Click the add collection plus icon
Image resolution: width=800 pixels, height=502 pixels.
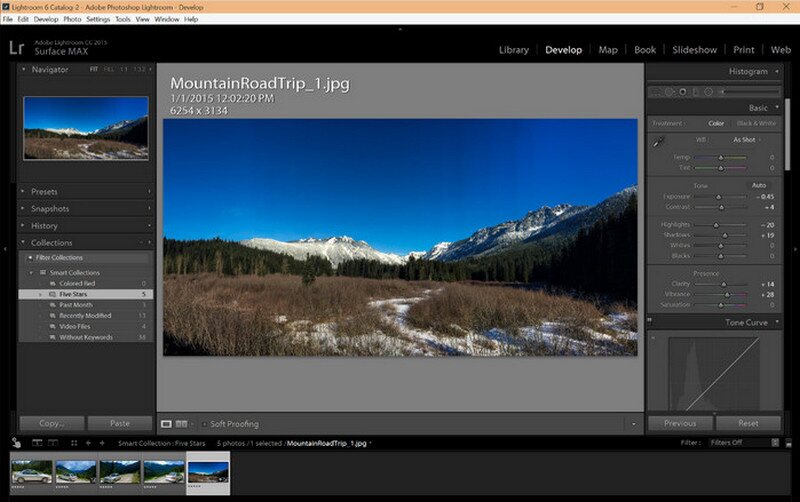(x=149, y=243)
